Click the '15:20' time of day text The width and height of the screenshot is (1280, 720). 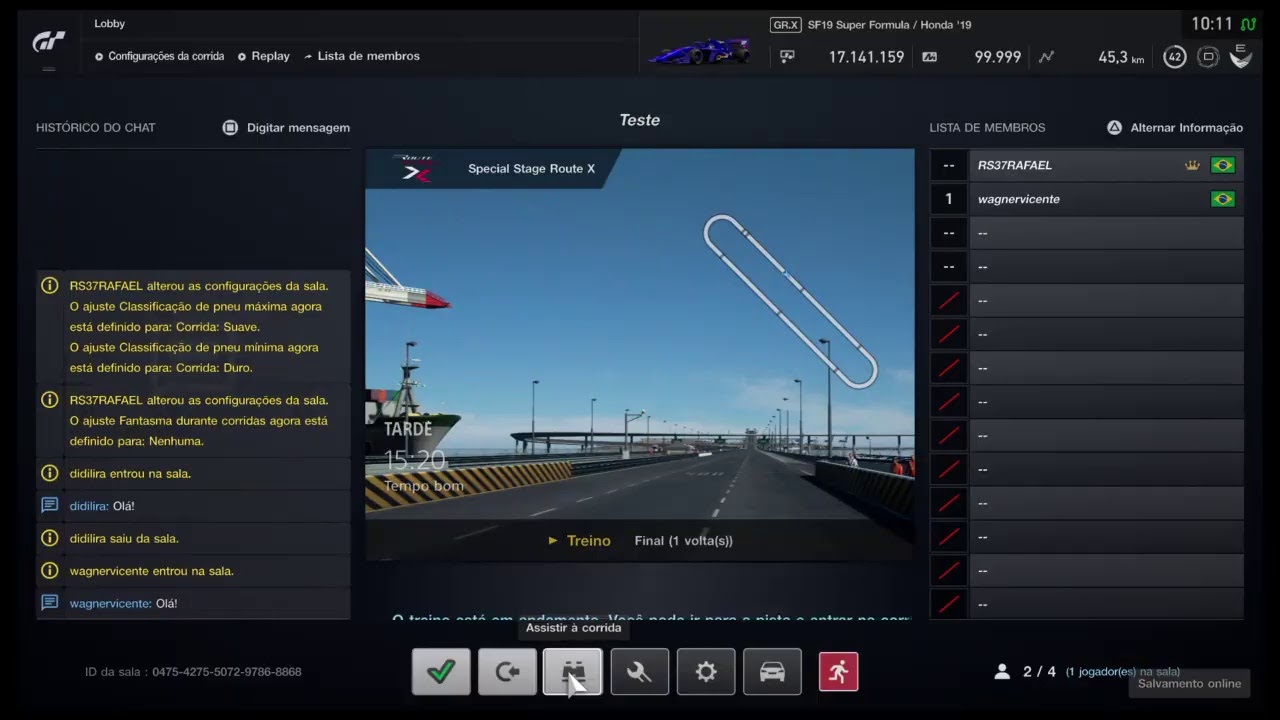pos(415,461)
